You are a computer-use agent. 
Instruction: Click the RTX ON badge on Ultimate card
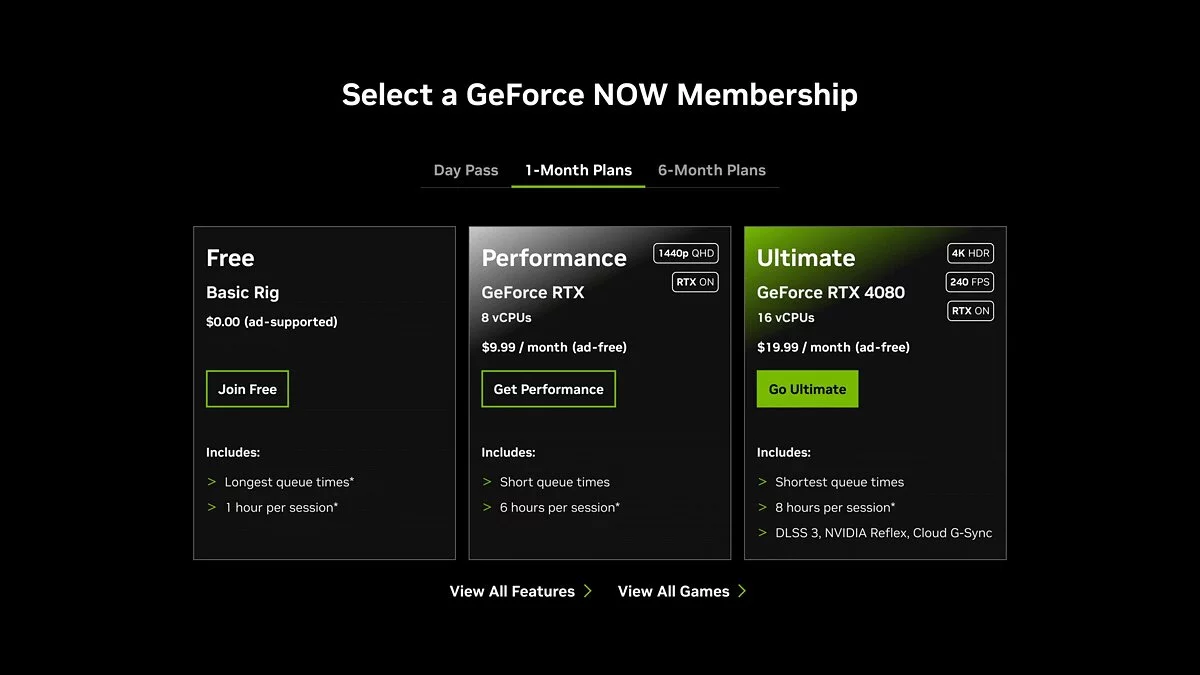(x=970, y=311)
